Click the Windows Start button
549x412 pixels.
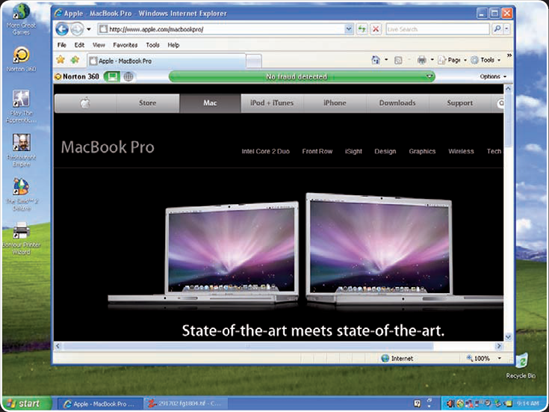click(26, 404)
